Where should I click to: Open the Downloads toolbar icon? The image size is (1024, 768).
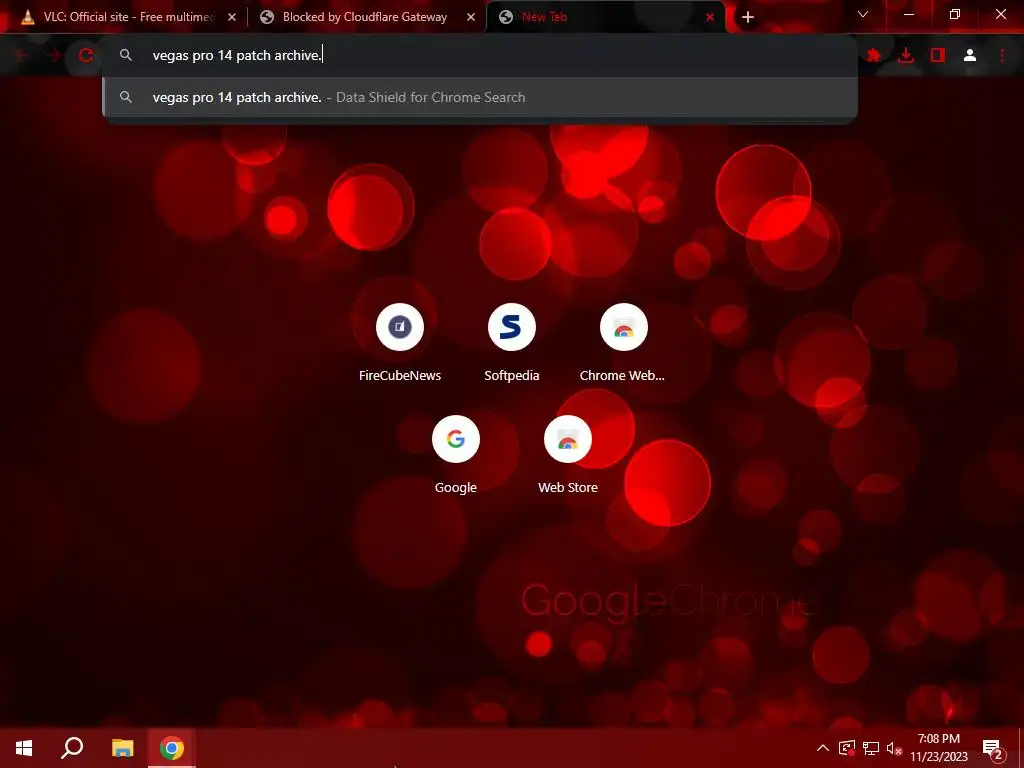click(x=906, y=56)
